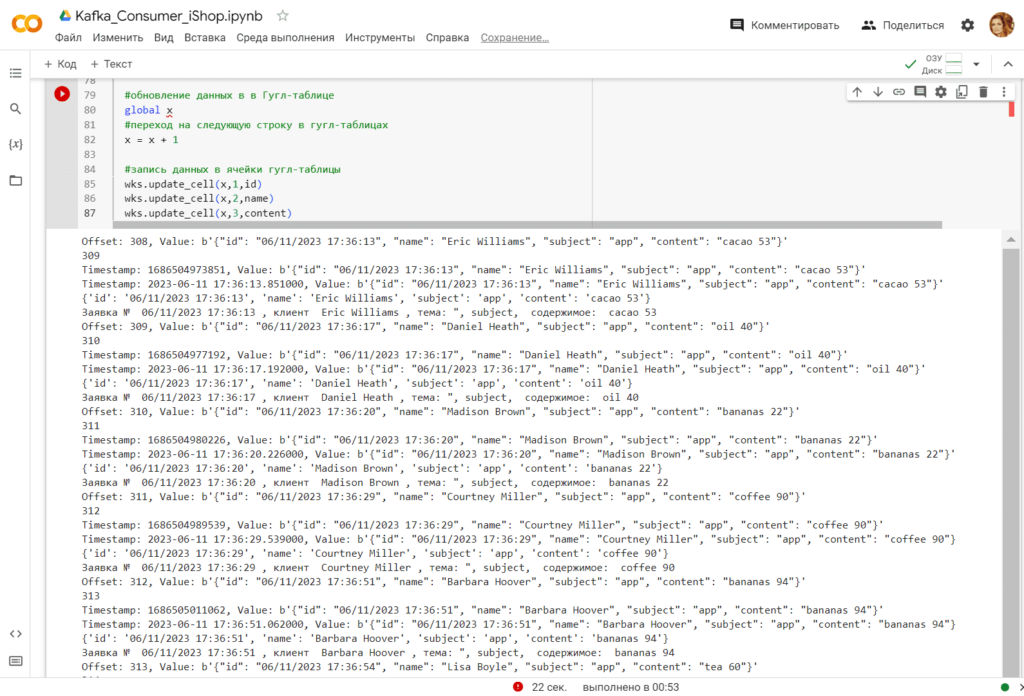Open the search panel in sidebar
The height and width of the screenshot is (696, 1024).
[16, 108]
